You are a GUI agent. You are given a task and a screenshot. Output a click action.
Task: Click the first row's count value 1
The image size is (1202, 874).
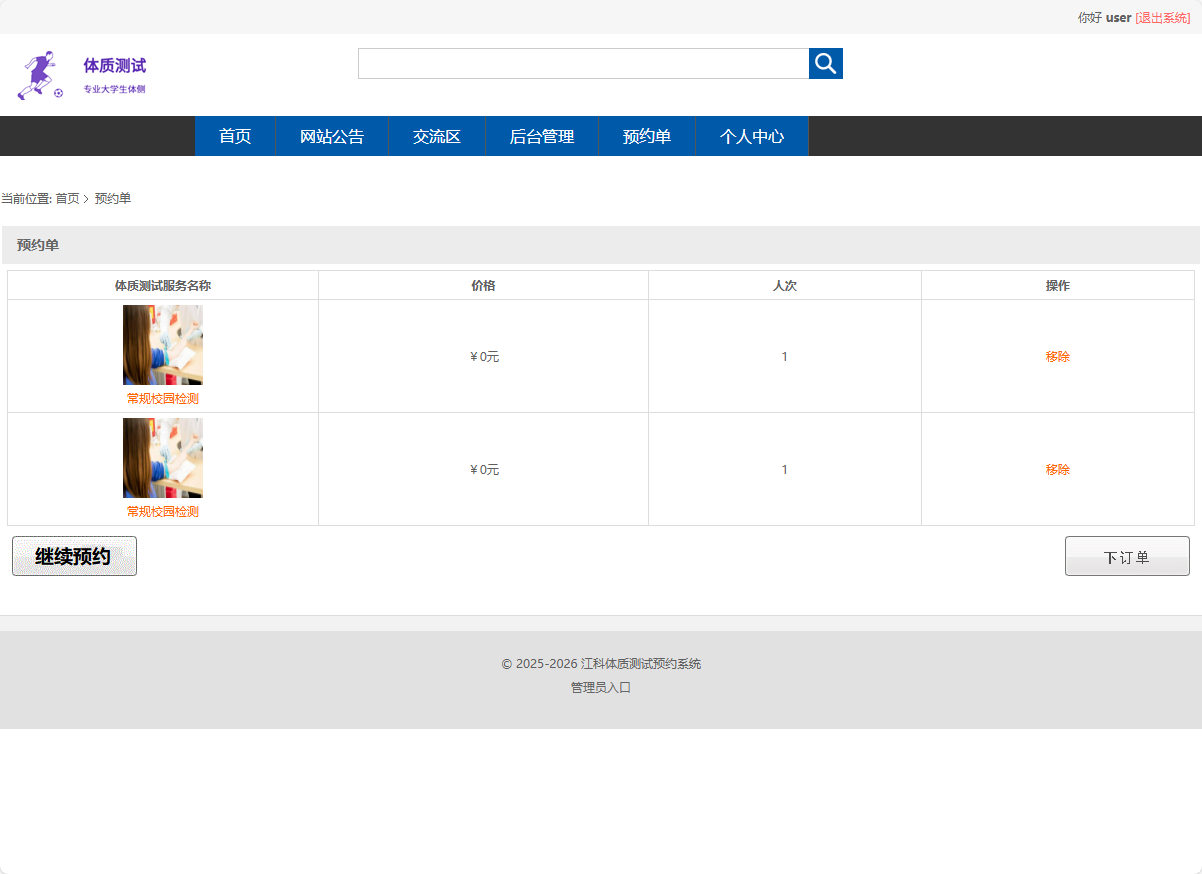785,357
